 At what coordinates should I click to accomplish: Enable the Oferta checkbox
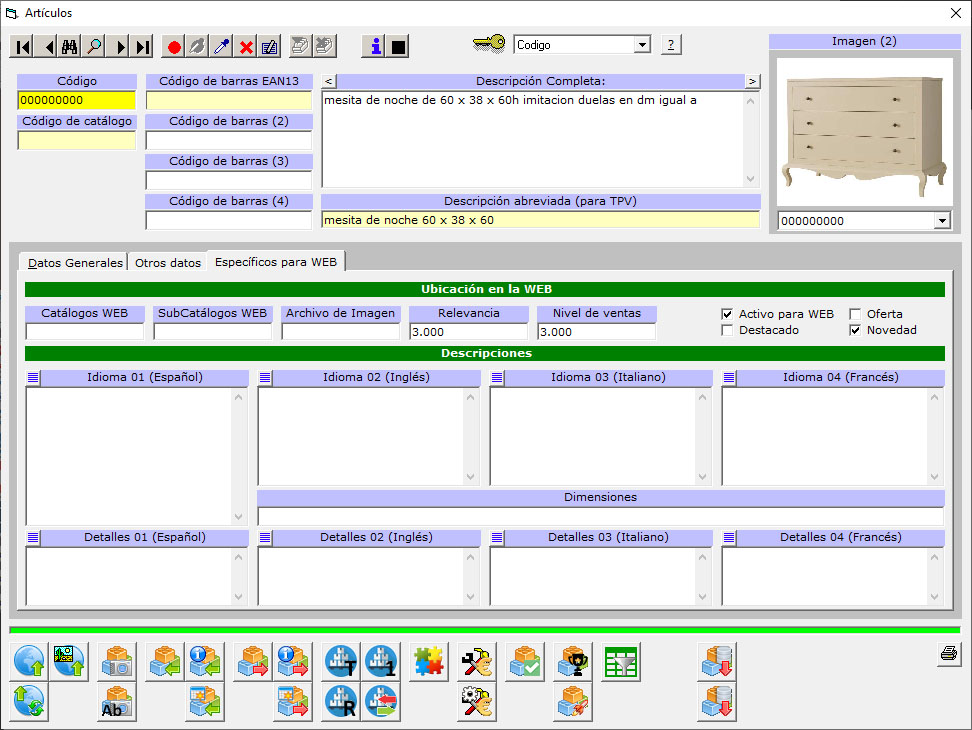[855, 314]
